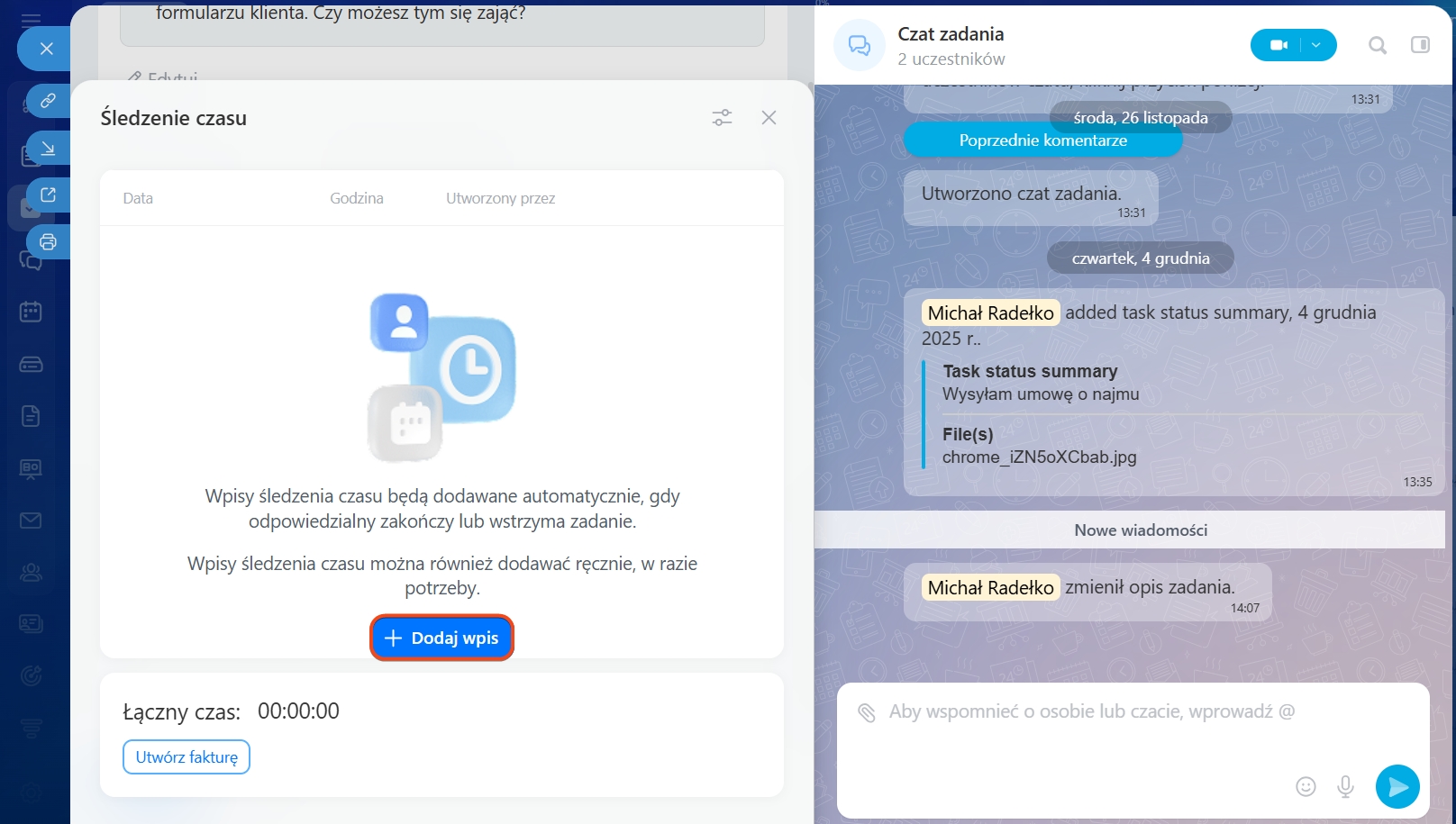This screenshot has height=824, width=1456.
Task: Send the chat message
Action: tap(1397, 786)
